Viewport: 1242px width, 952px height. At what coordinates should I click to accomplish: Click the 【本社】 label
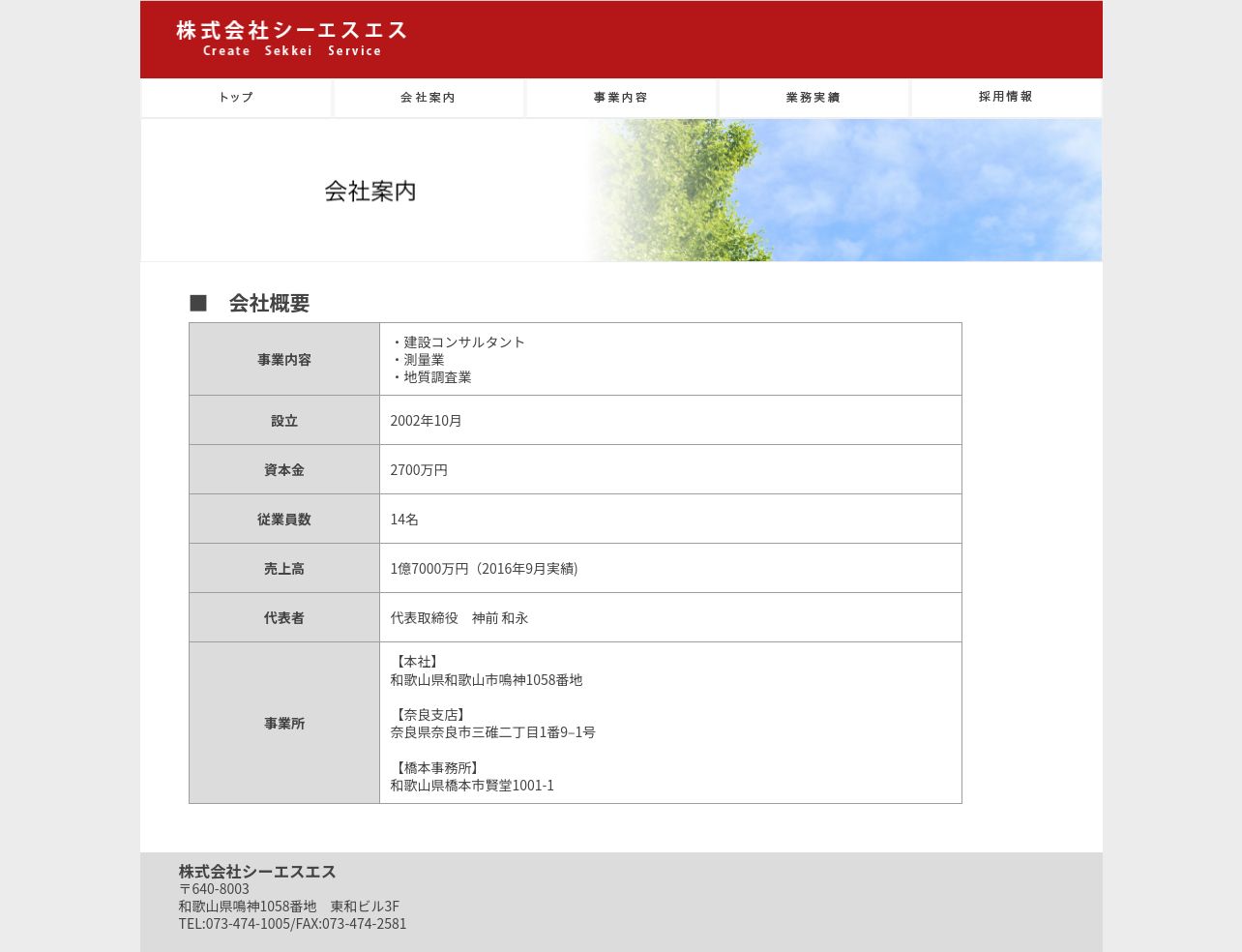tap(417, 662)
